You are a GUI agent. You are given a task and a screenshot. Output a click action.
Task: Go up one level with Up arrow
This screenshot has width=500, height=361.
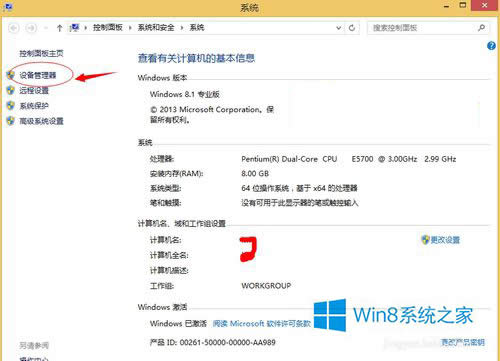tap(59, 28)
